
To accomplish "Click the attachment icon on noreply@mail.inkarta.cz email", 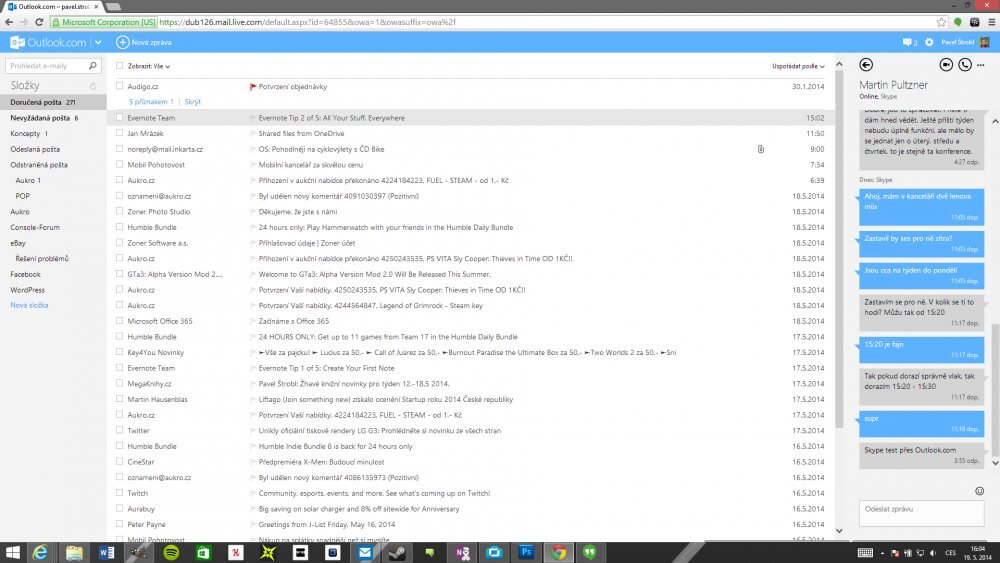I will [761, 149].
